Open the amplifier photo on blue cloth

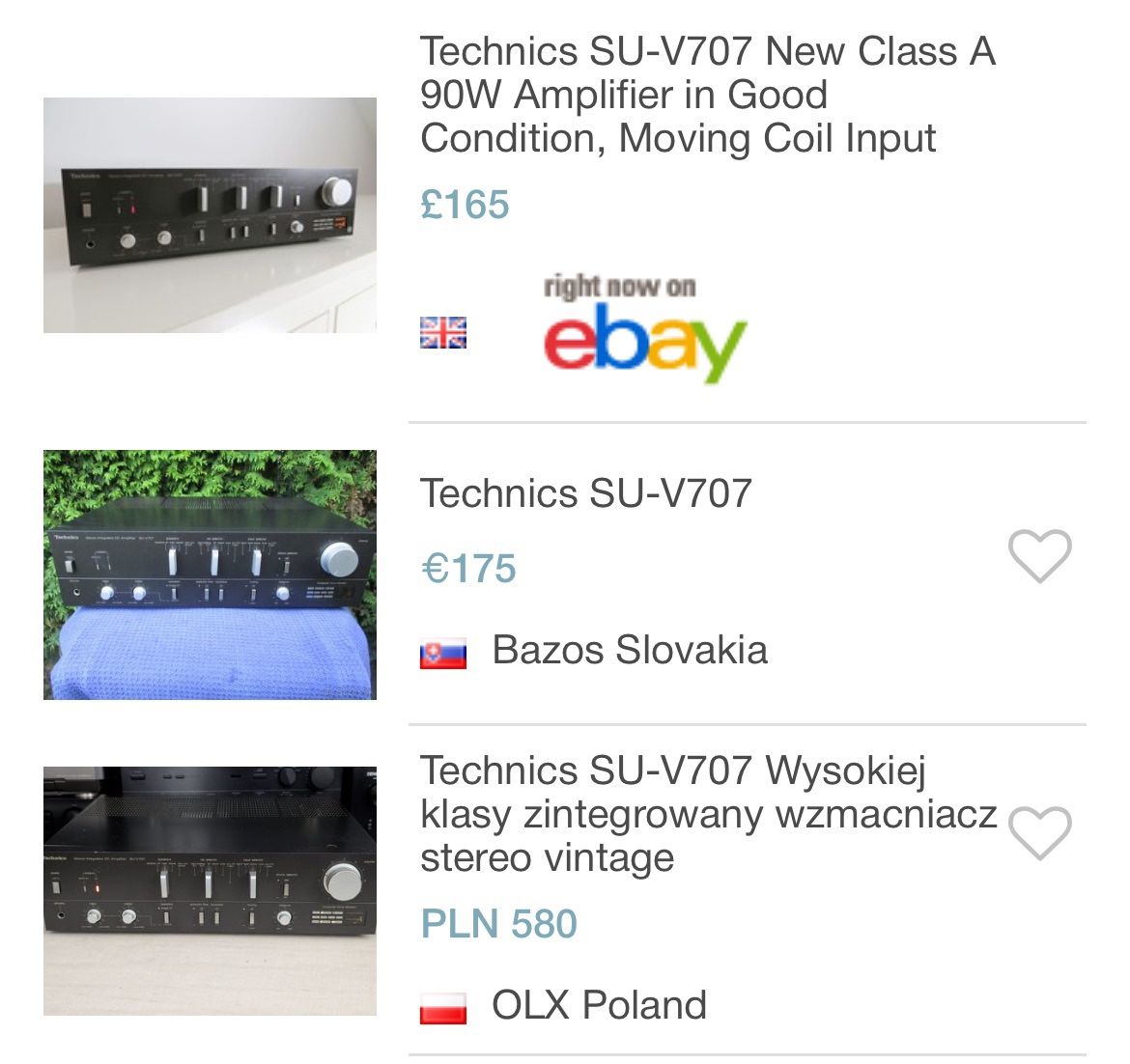point(210,574)
